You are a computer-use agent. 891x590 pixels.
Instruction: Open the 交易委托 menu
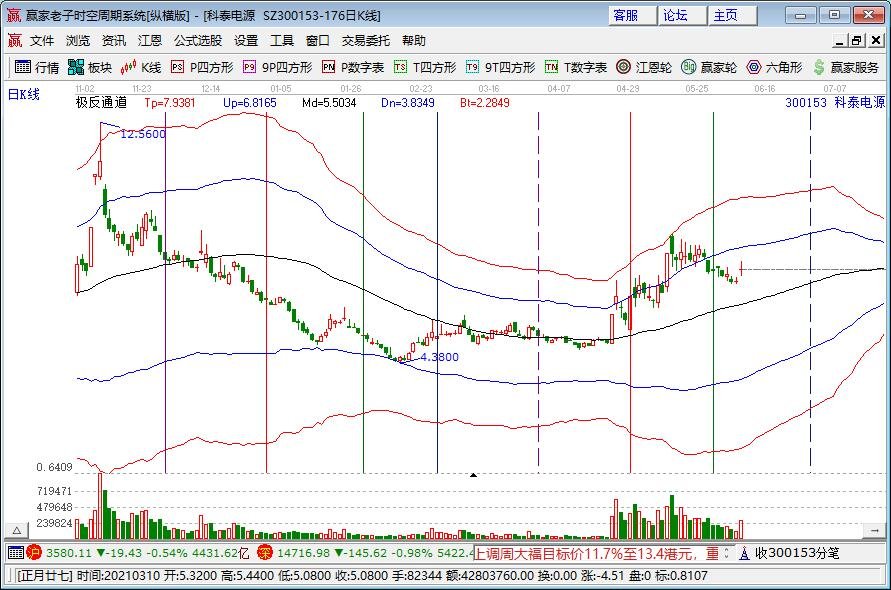366,40
